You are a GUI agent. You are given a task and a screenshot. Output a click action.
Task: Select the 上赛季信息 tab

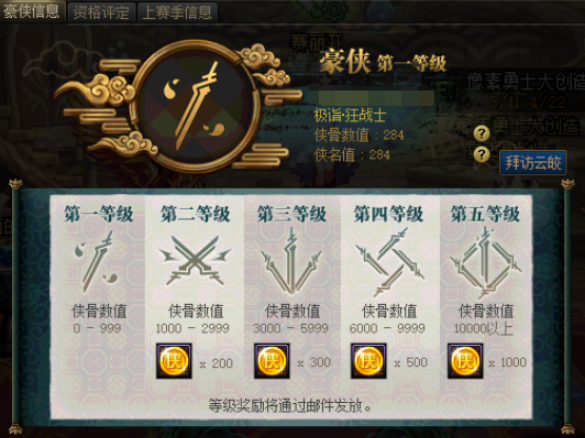point(177,12)
